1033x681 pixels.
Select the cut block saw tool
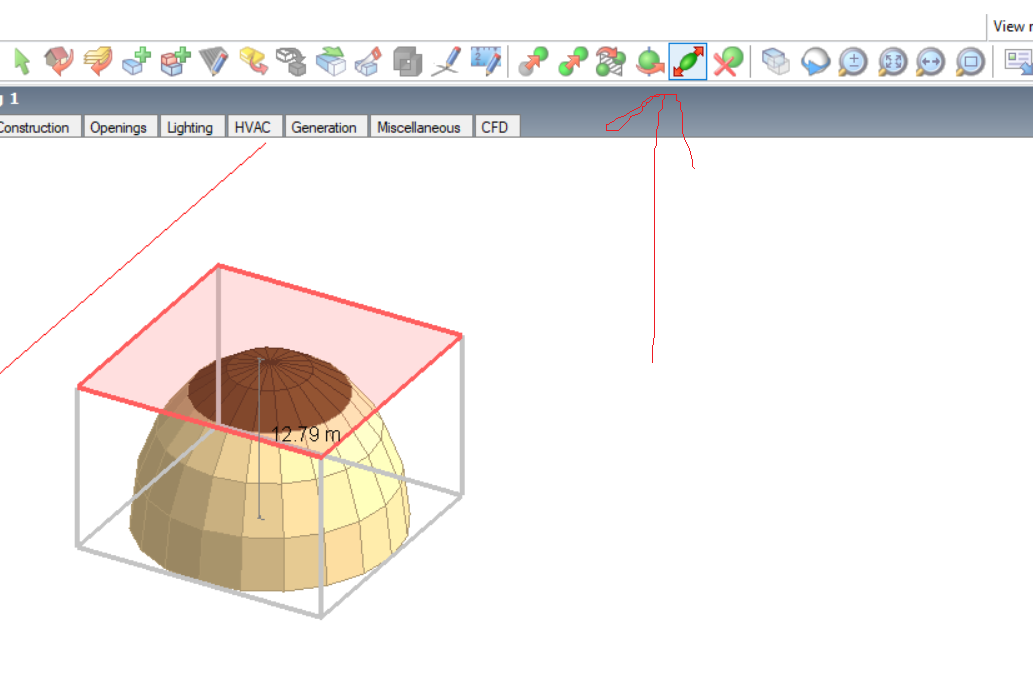click(x=368, y=61)
